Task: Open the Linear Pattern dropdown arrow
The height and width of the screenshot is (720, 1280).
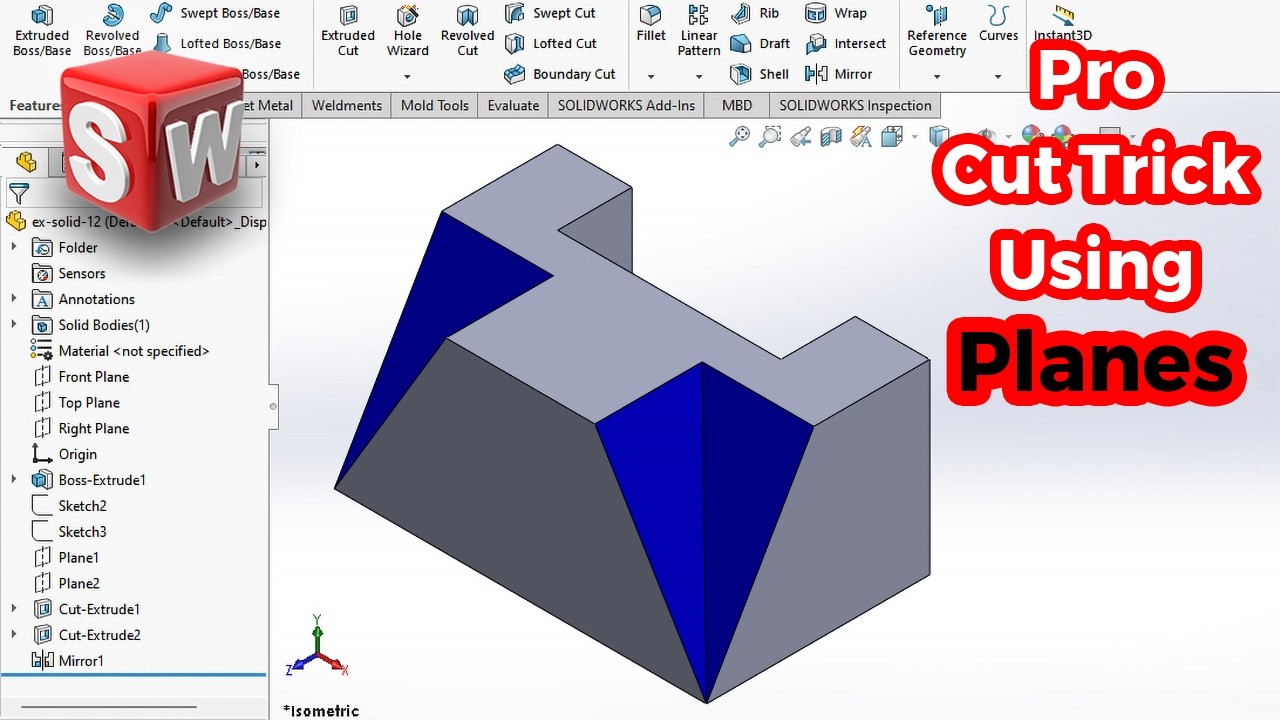Action: [x=699, y=76]
